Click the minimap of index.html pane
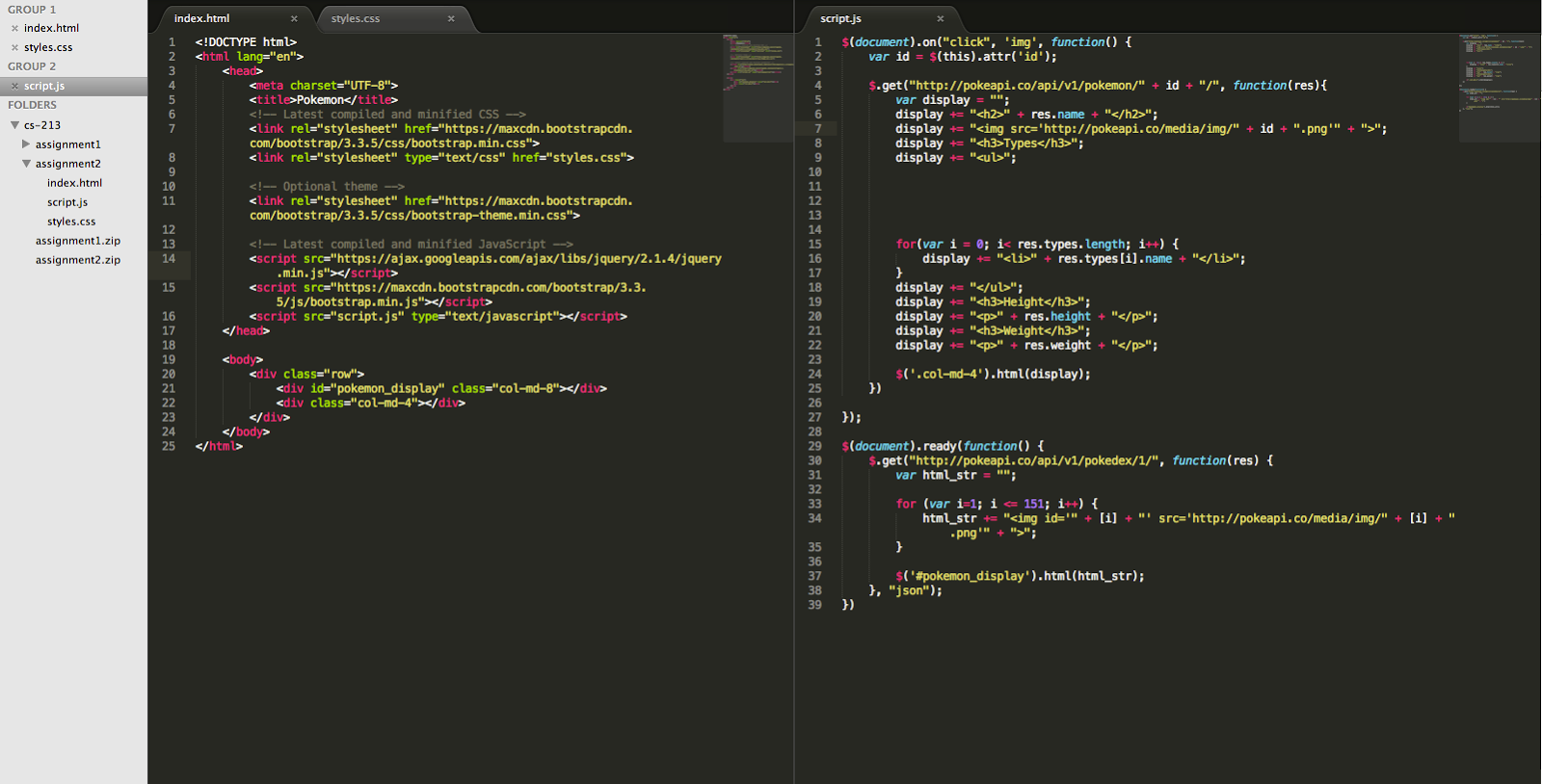This screenshot has width=1542, height=784. pyautogui.click(x=758, y=89)
